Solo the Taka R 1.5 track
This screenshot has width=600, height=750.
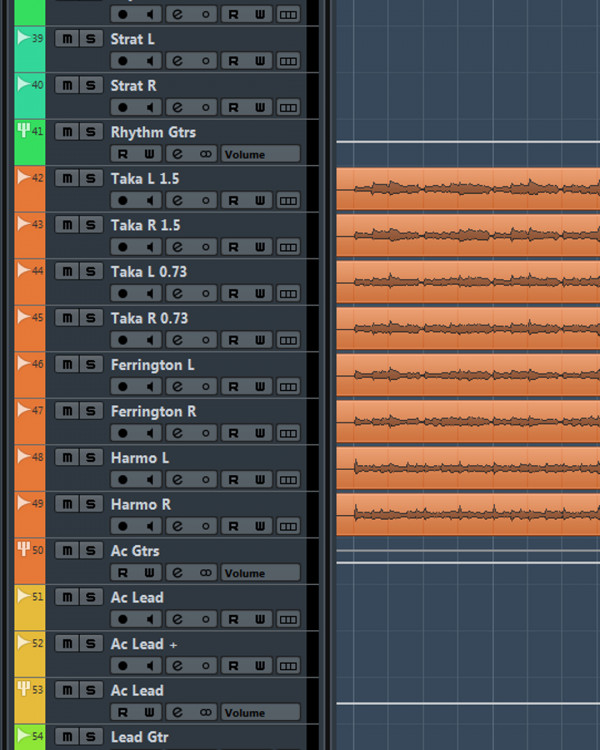(x=91, y=225)
